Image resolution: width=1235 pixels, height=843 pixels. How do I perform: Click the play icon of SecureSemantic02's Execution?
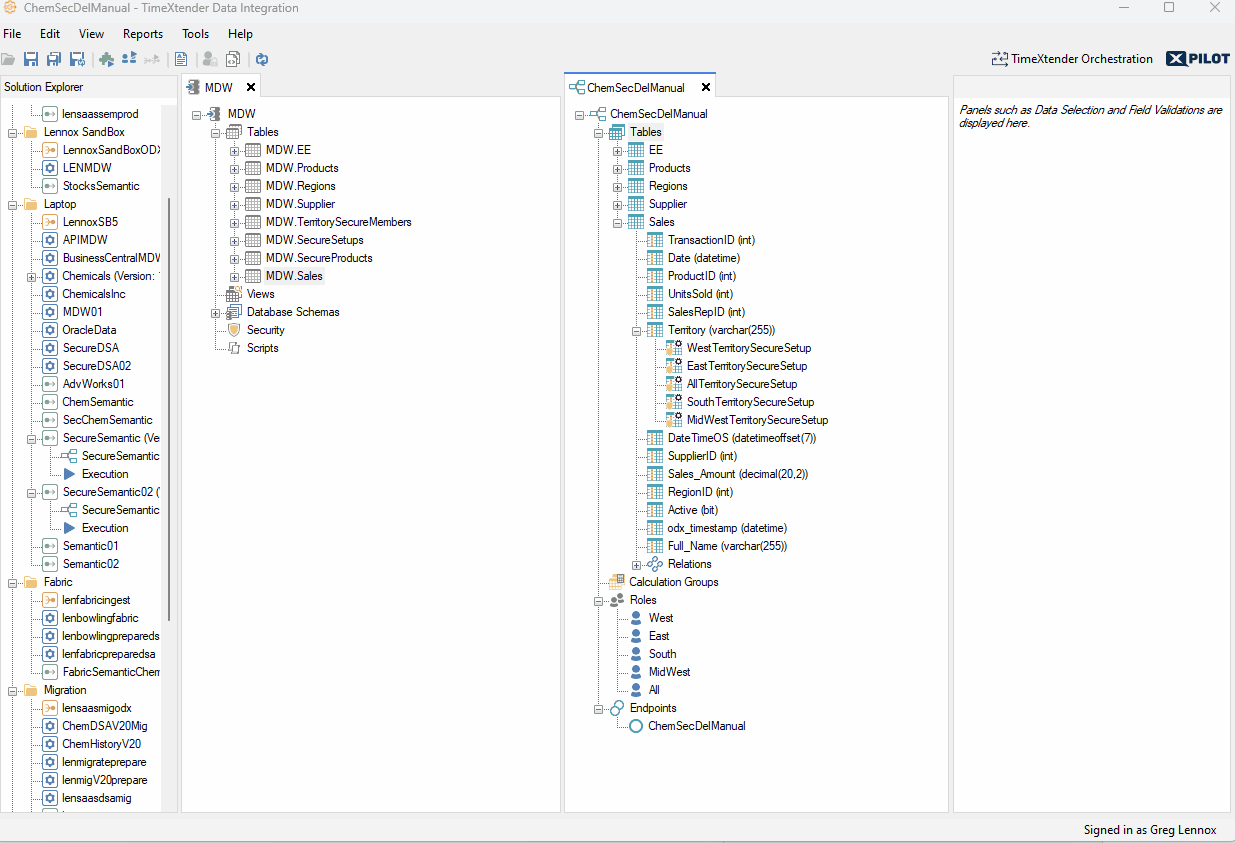(x=70, y=528)
